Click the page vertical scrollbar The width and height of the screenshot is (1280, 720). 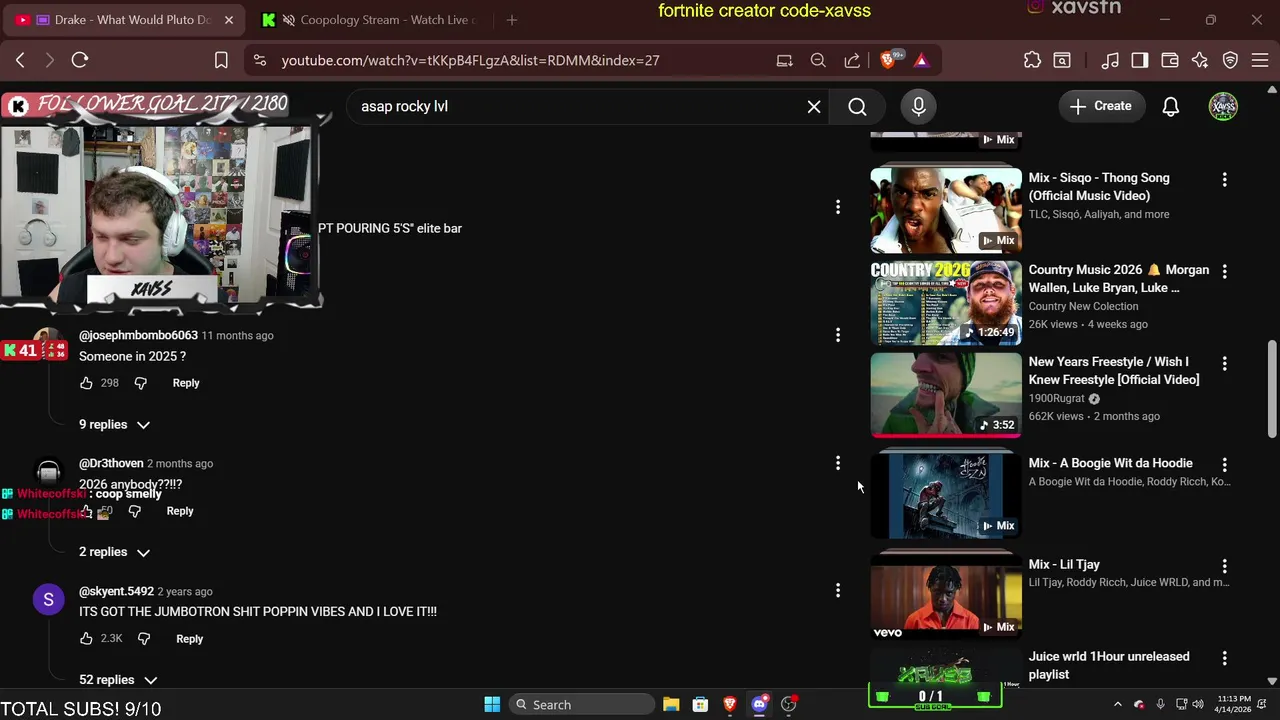tap(1272, 388)
